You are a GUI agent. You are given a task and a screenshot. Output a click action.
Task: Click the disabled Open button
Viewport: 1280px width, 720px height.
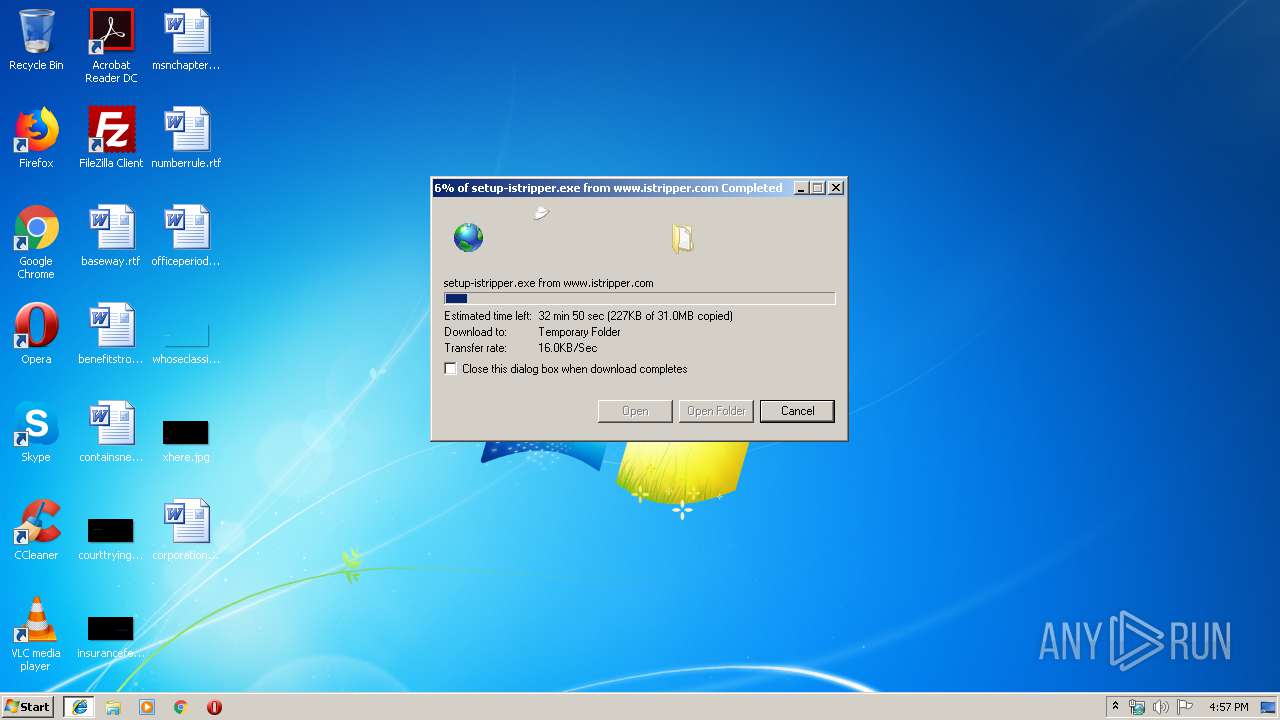click(635, 411)
